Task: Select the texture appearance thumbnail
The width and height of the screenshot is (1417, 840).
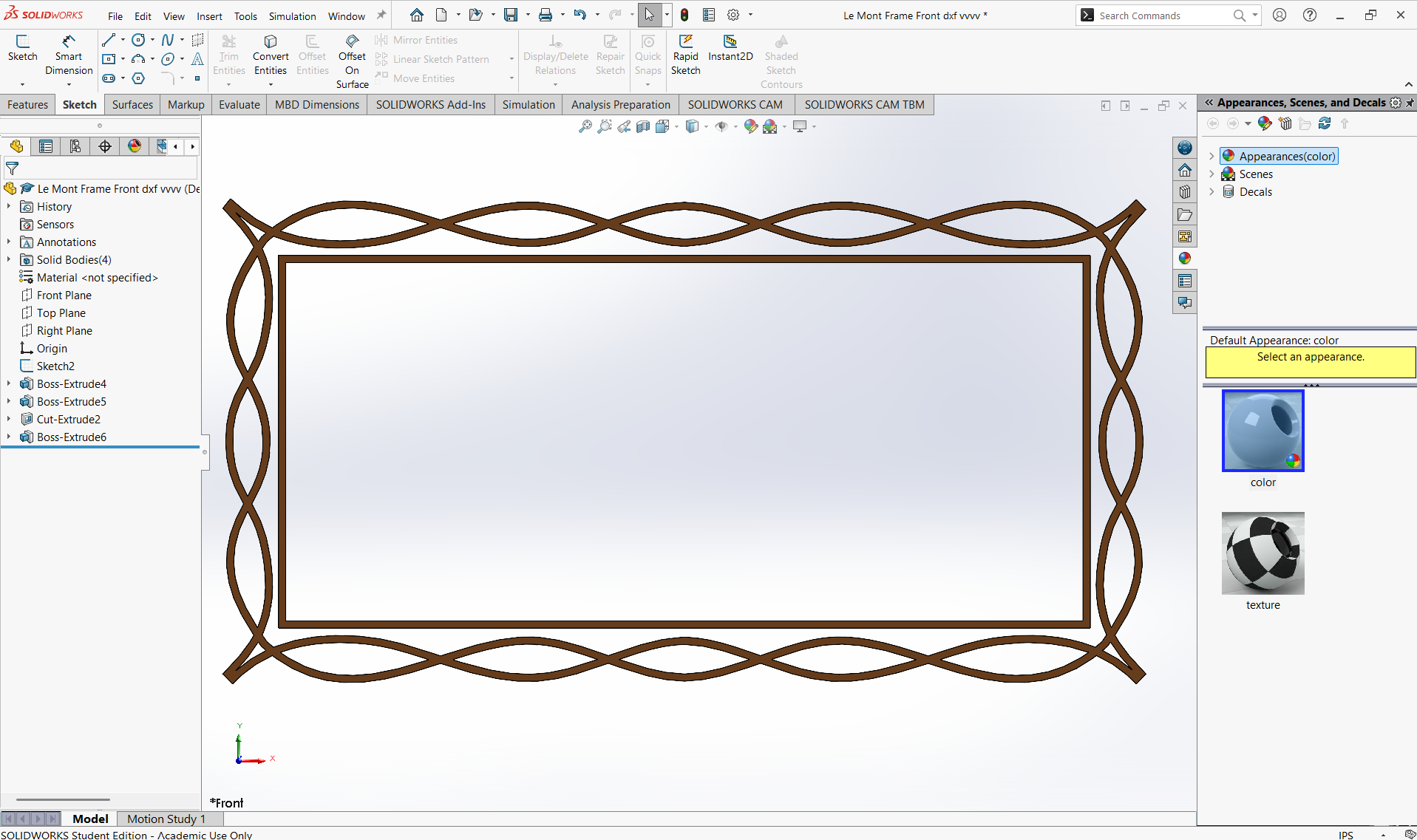Action: coord(1263,553)
